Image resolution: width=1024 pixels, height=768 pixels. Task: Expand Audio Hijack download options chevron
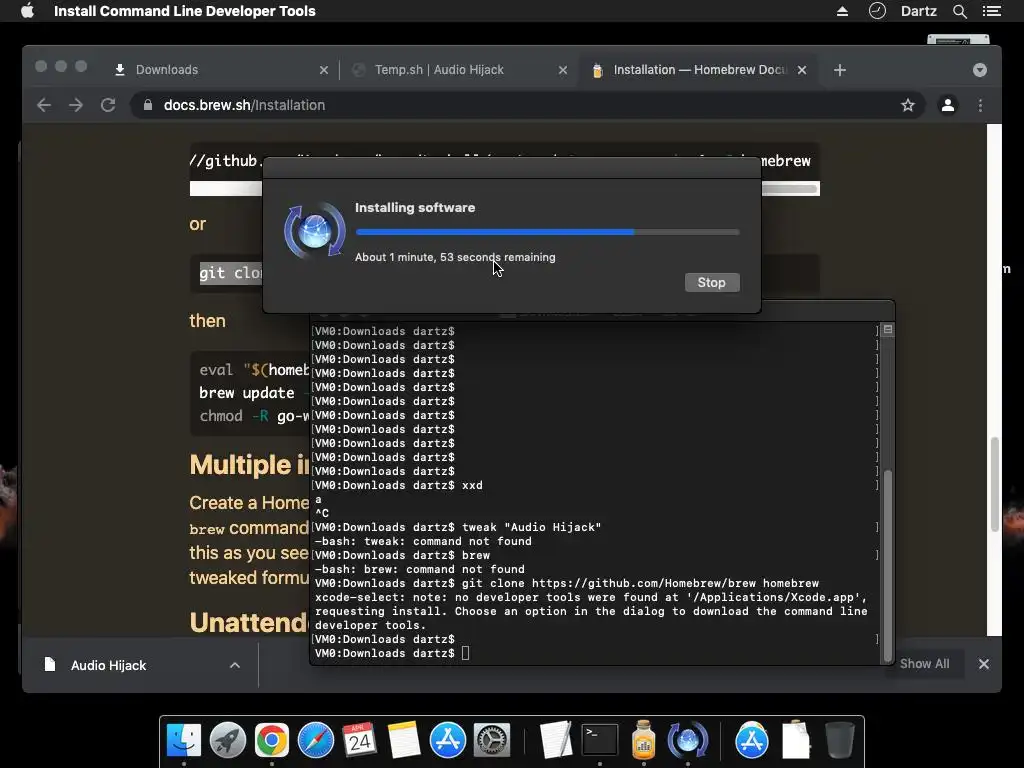click(x=235, y=665)
